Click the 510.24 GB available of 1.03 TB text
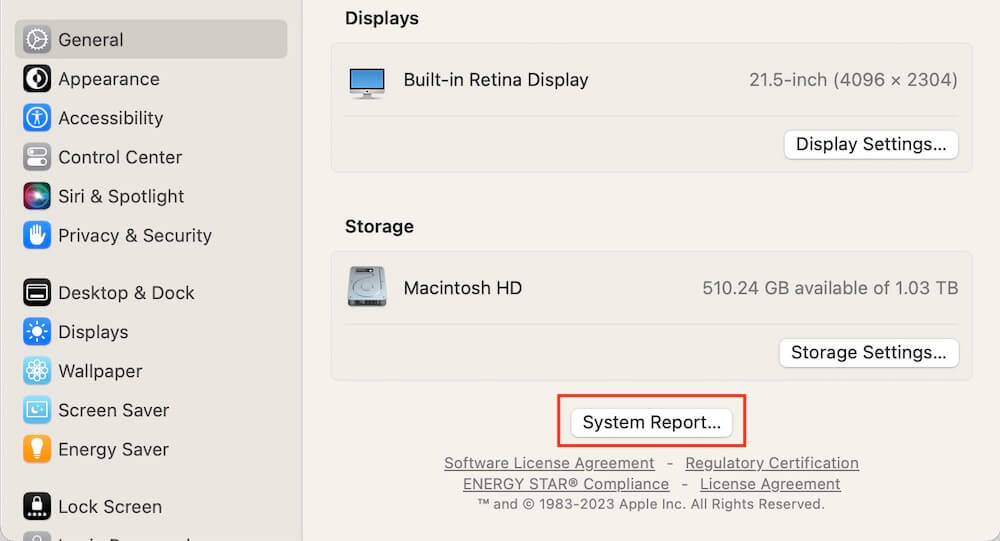1000x541 pixels. click(830, 288)
